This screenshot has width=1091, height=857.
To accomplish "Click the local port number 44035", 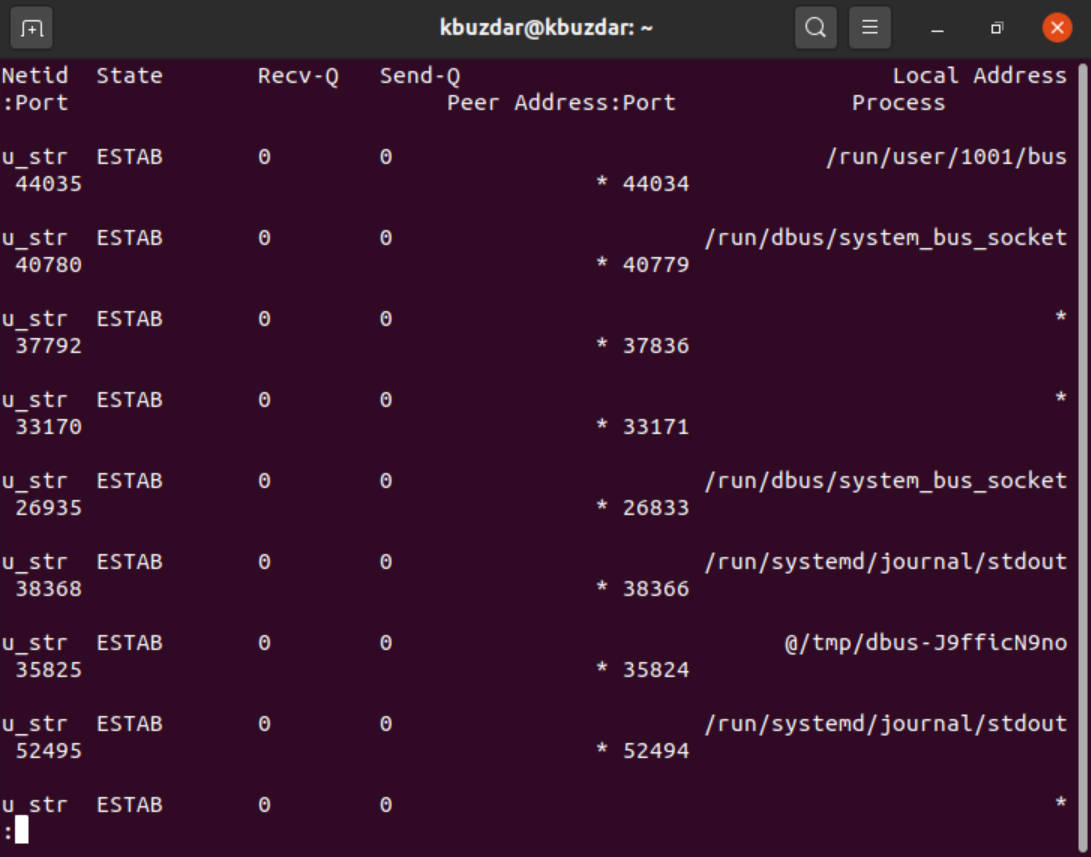I will coord(48,184).
